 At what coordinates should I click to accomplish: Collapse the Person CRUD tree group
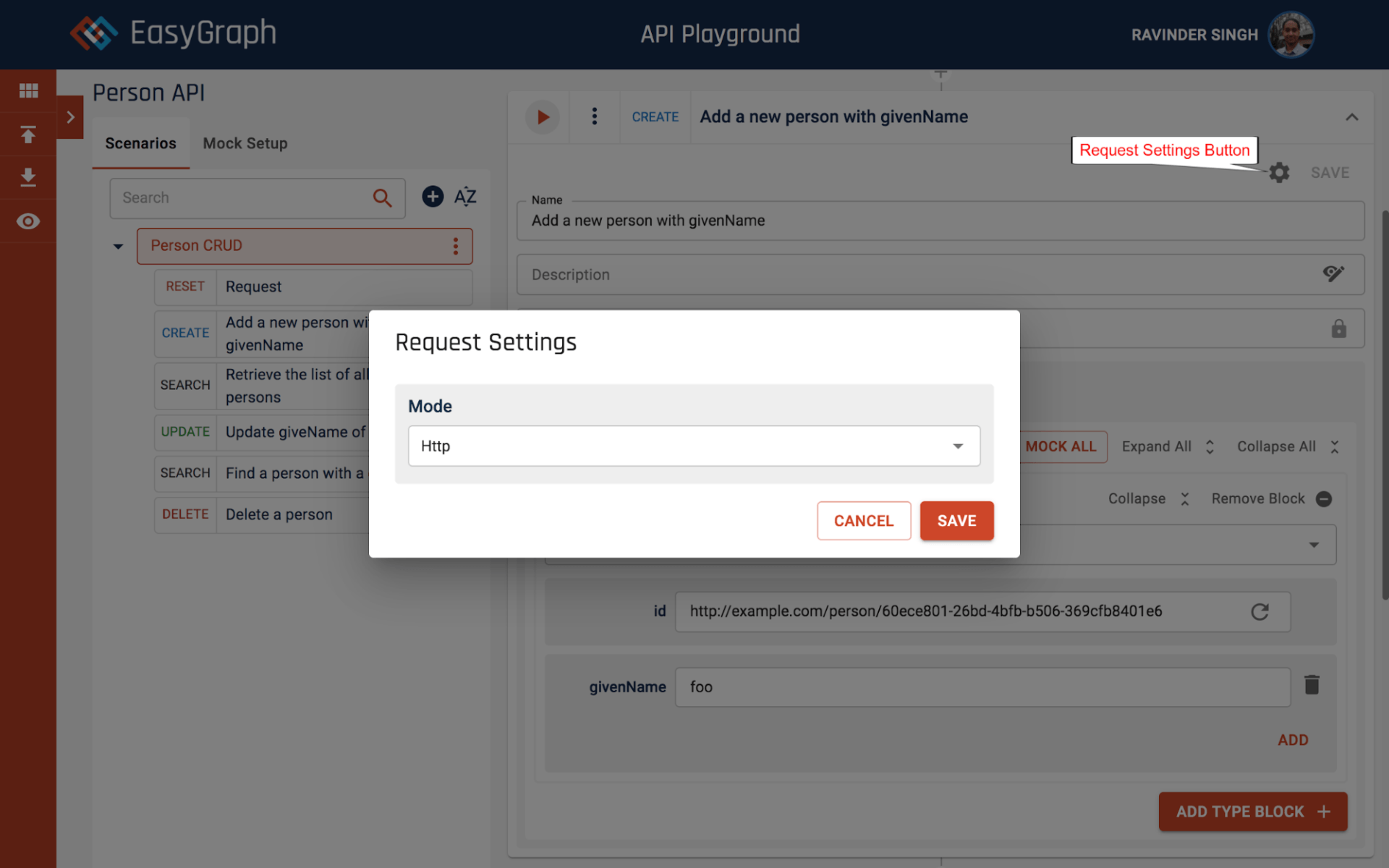[x=118, y=247]
